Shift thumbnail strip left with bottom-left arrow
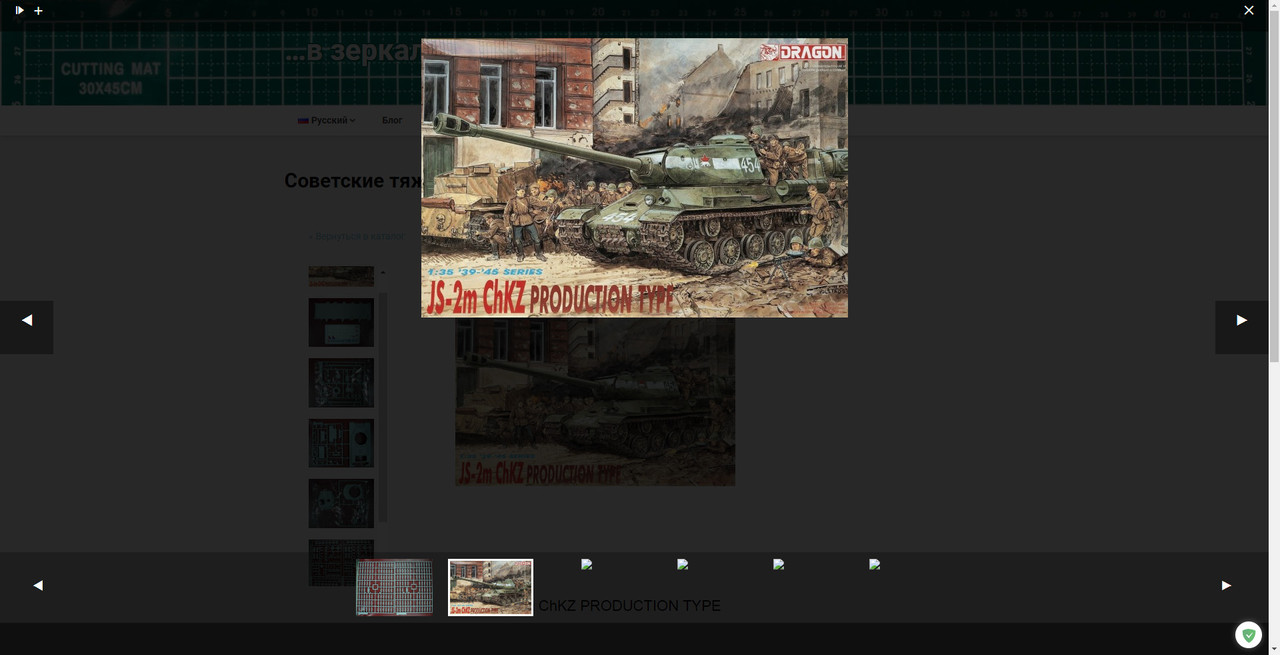Screen dimensions: 1280x655 38,585
